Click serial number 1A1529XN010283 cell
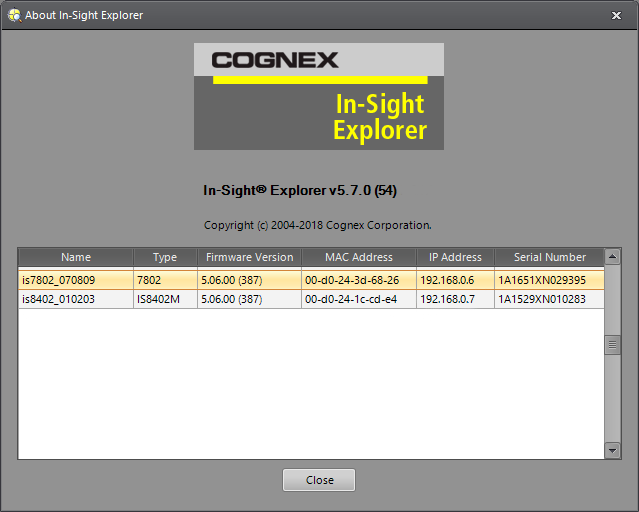The image size is (639, 512). 542,299
